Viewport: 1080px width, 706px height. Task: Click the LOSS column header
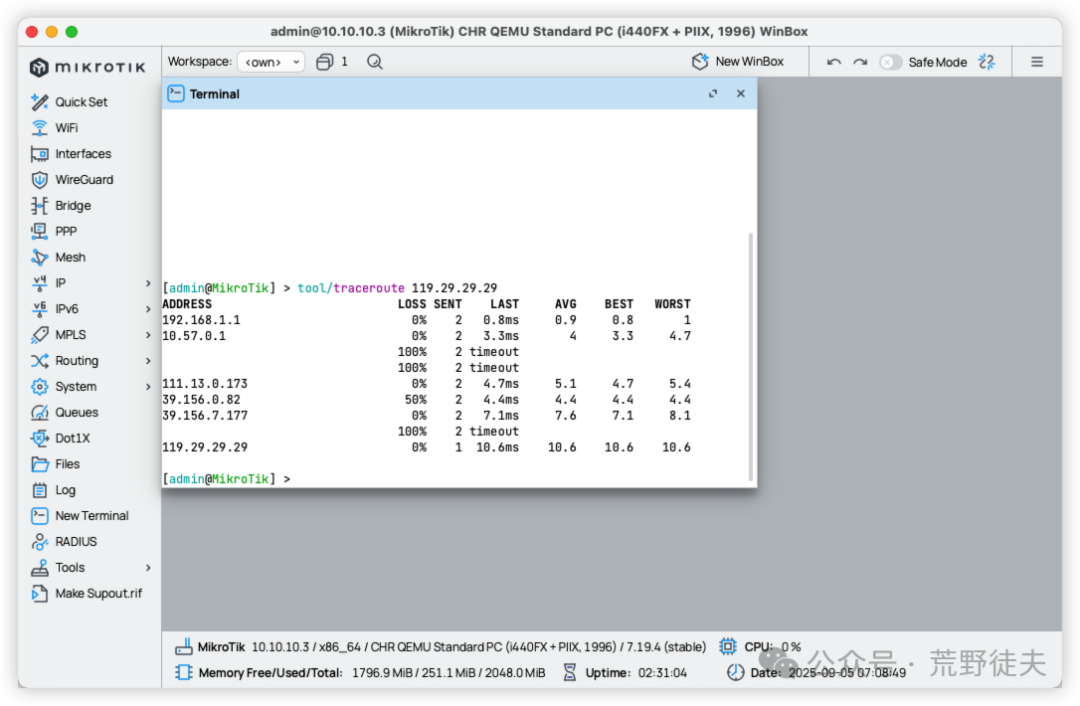click(412, 304)
